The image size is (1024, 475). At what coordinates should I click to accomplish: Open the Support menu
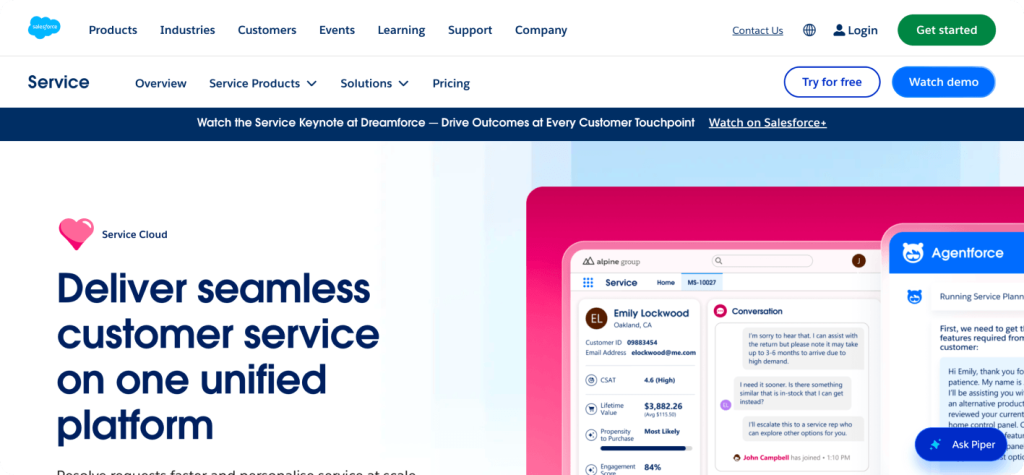tap(470, 30)
